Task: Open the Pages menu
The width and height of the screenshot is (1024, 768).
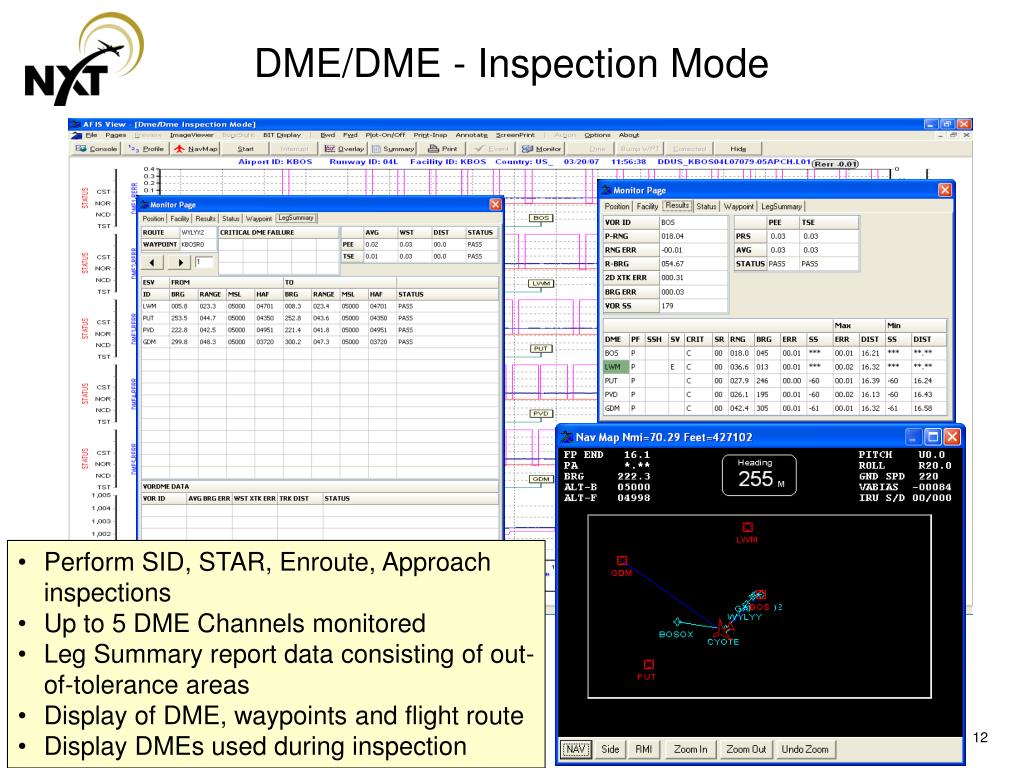Action: (x=116, y=135)
